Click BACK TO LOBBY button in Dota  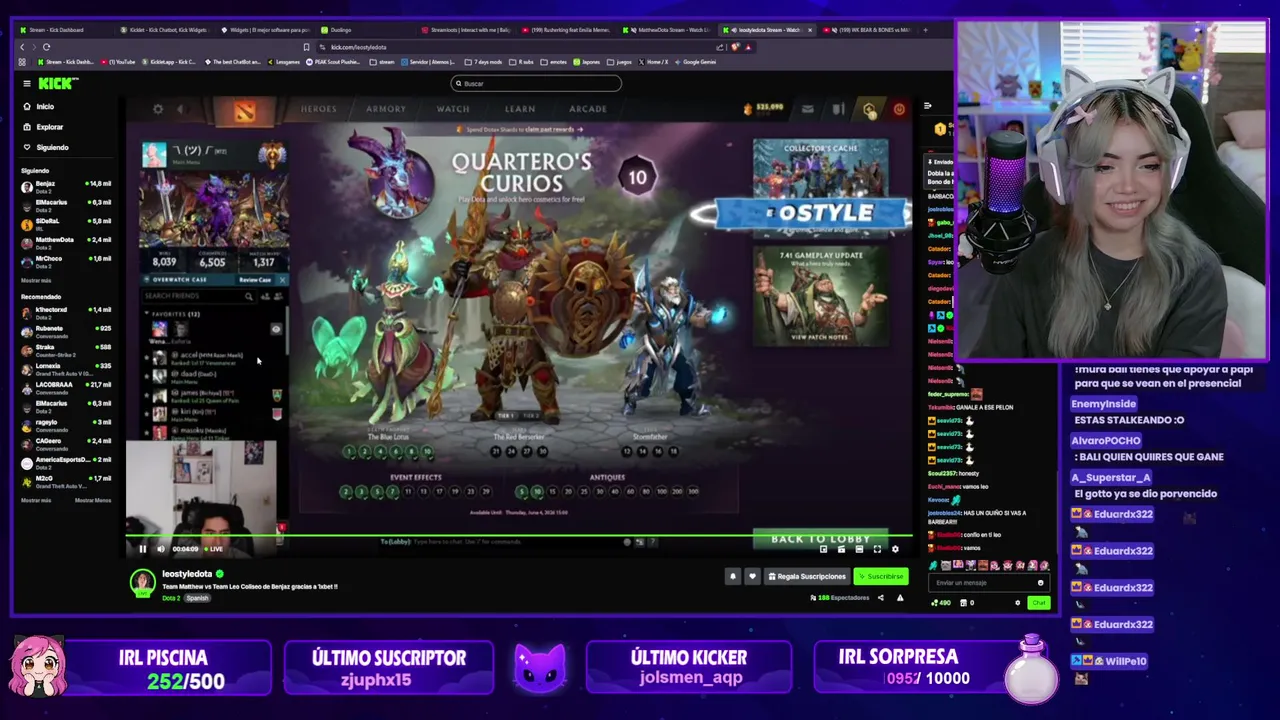pos(820,539)
